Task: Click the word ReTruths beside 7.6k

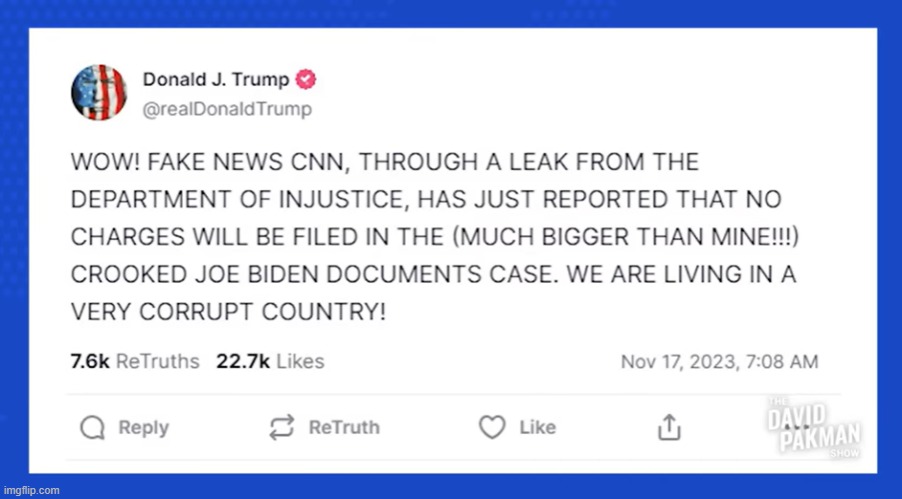Action: click(x=157, y=361)
